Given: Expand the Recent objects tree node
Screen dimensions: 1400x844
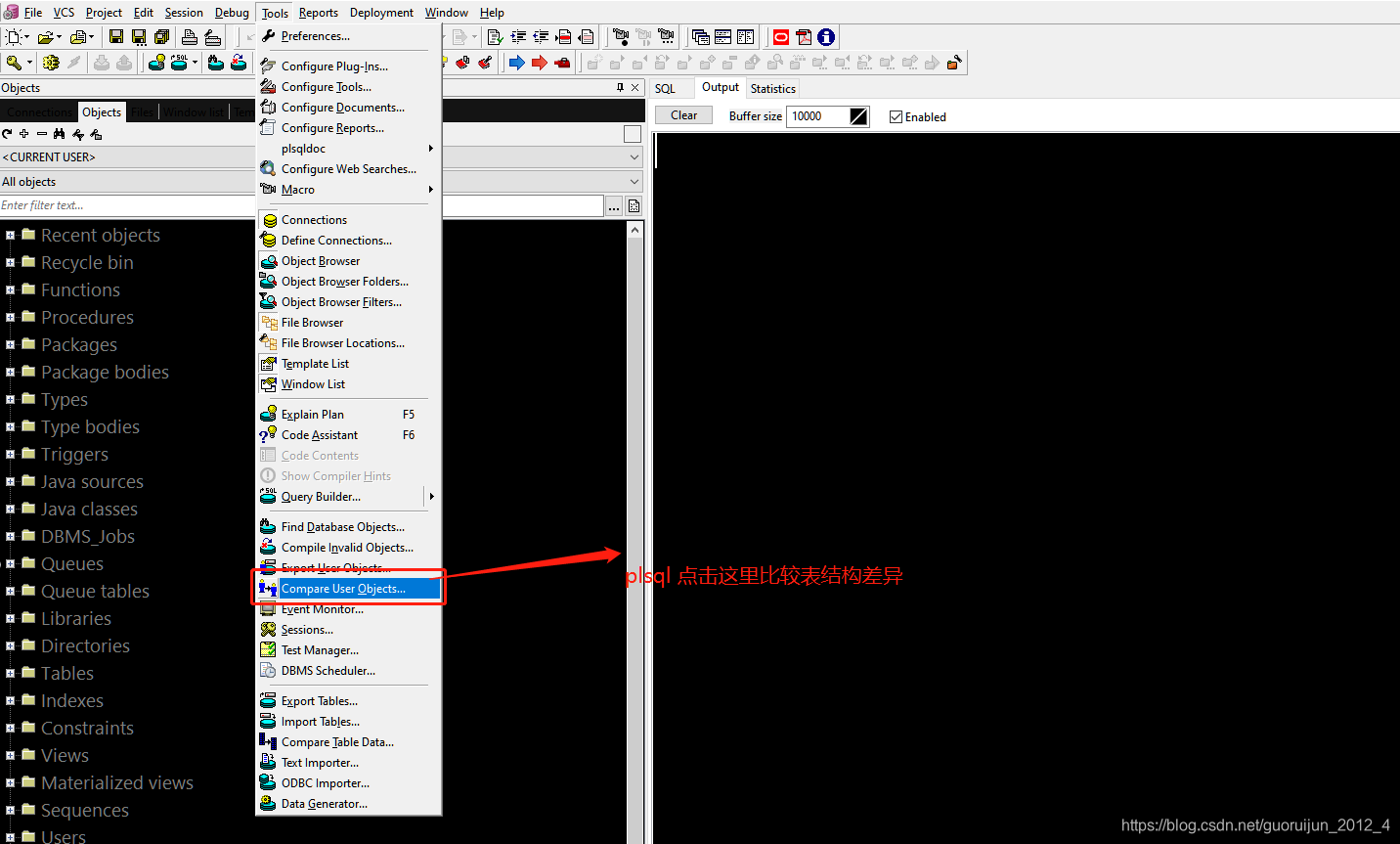Looking at the screenshot, I should (10, 235).
